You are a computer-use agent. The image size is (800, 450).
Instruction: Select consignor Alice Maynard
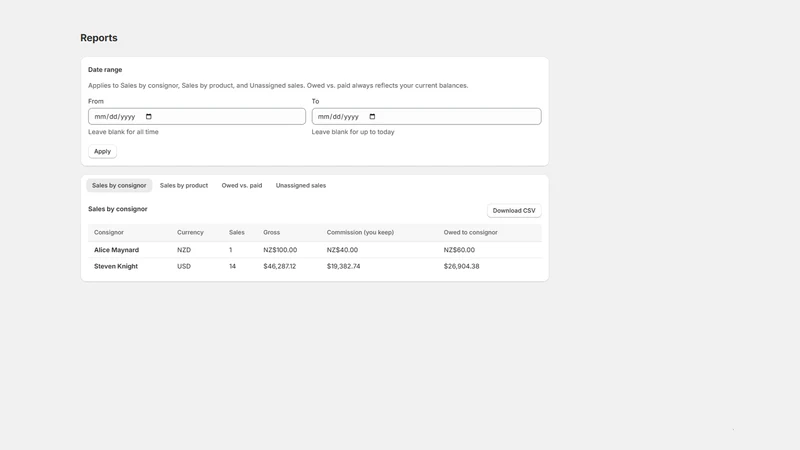pyautogui.click(x=116, y=250)
